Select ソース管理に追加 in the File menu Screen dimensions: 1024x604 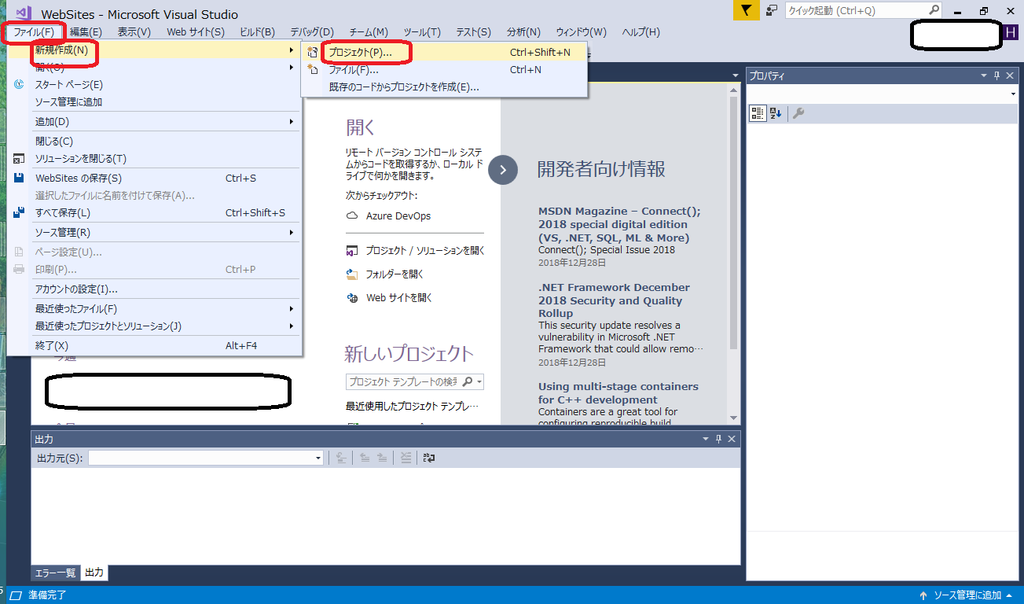155,102
